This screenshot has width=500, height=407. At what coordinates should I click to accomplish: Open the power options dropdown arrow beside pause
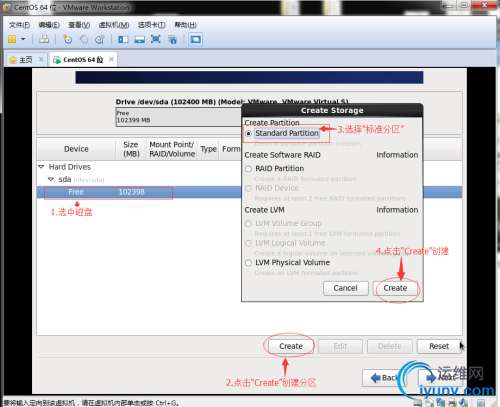point(23,39)
